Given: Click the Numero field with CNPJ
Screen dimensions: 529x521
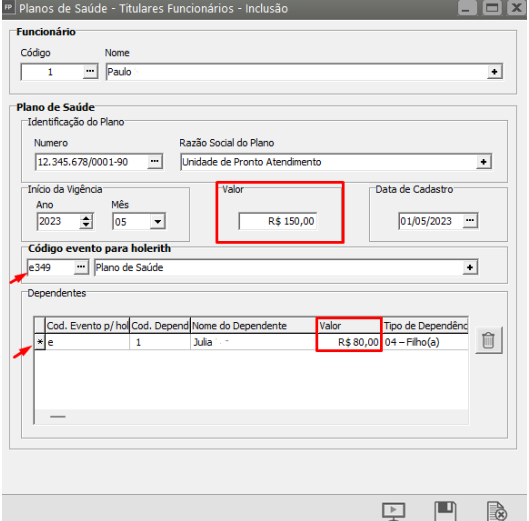Looking at the screenshot, I should click(x=91, y=162).
